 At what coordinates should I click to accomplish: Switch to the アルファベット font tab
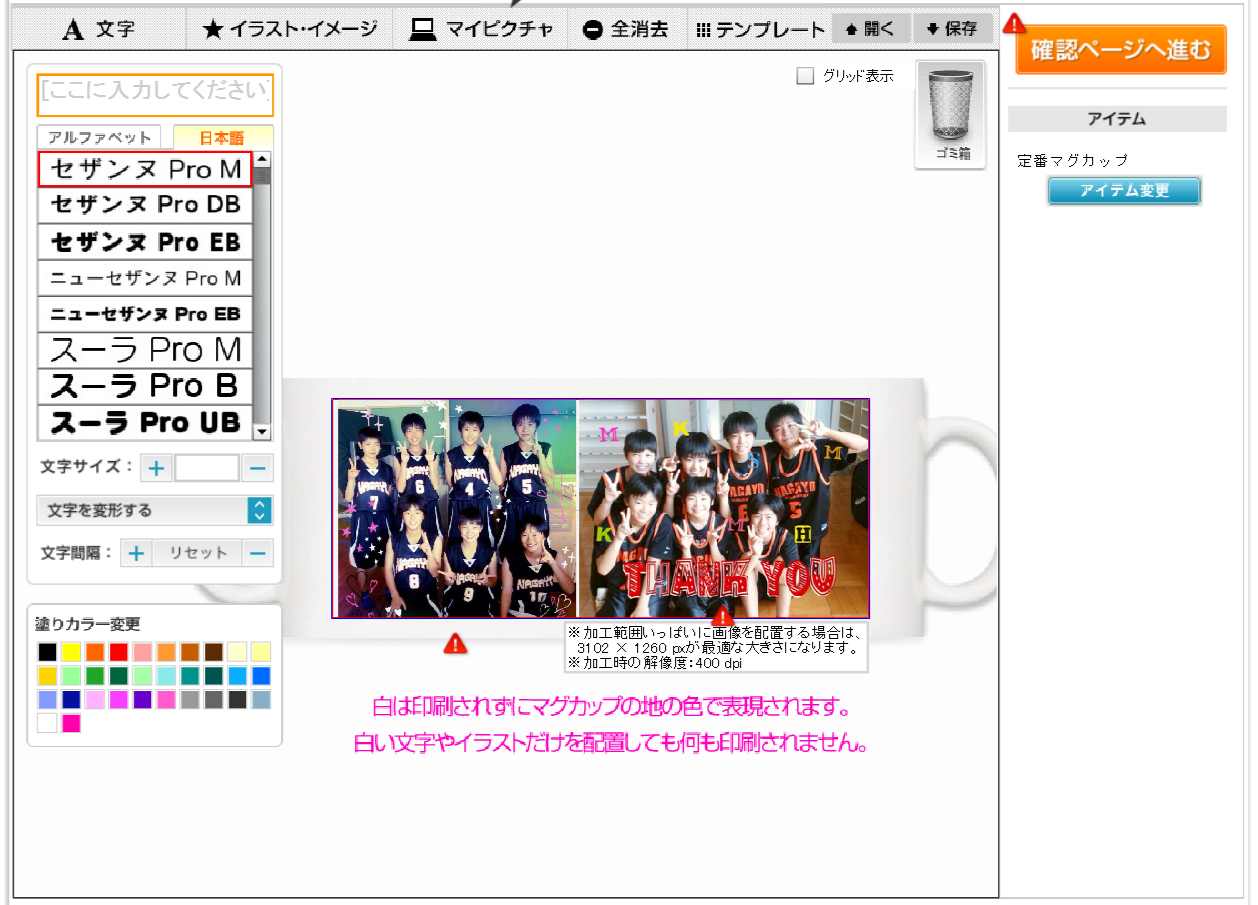click(100, 138)
